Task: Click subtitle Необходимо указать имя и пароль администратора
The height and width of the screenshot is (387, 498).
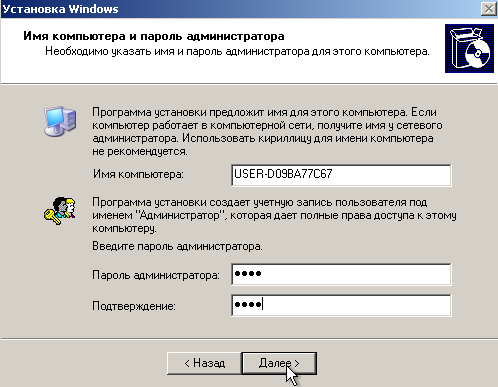Action: tap(237, 51)
